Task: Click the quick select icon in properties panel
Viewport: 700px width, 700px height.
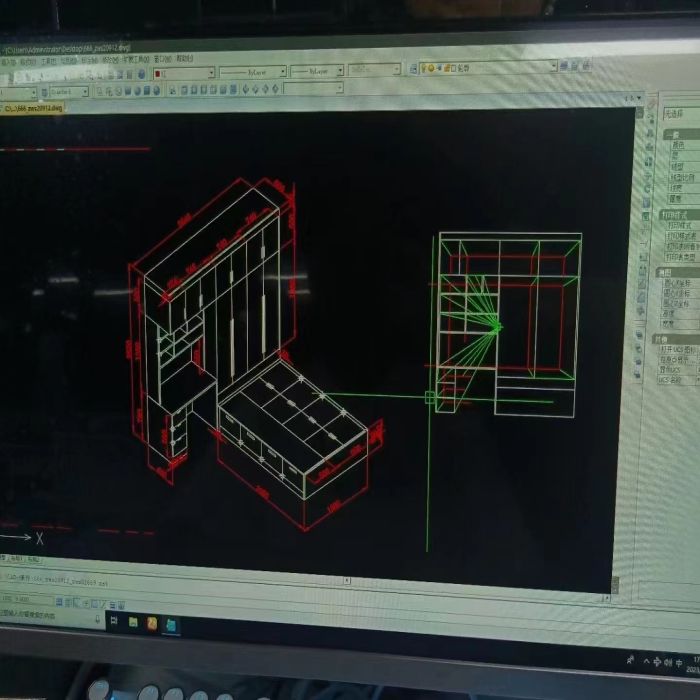Action: 653,107
